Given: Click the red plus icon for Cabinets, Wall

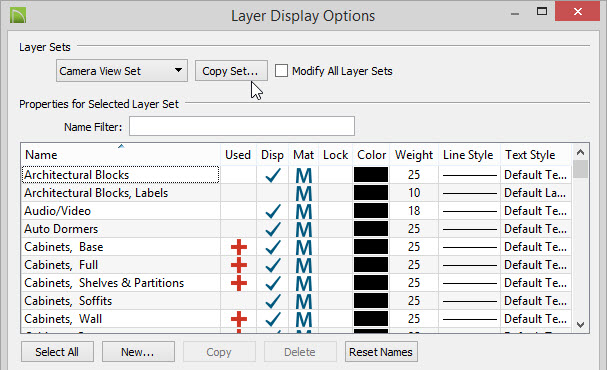Looking at the screenshot, I should coord(239,319).
